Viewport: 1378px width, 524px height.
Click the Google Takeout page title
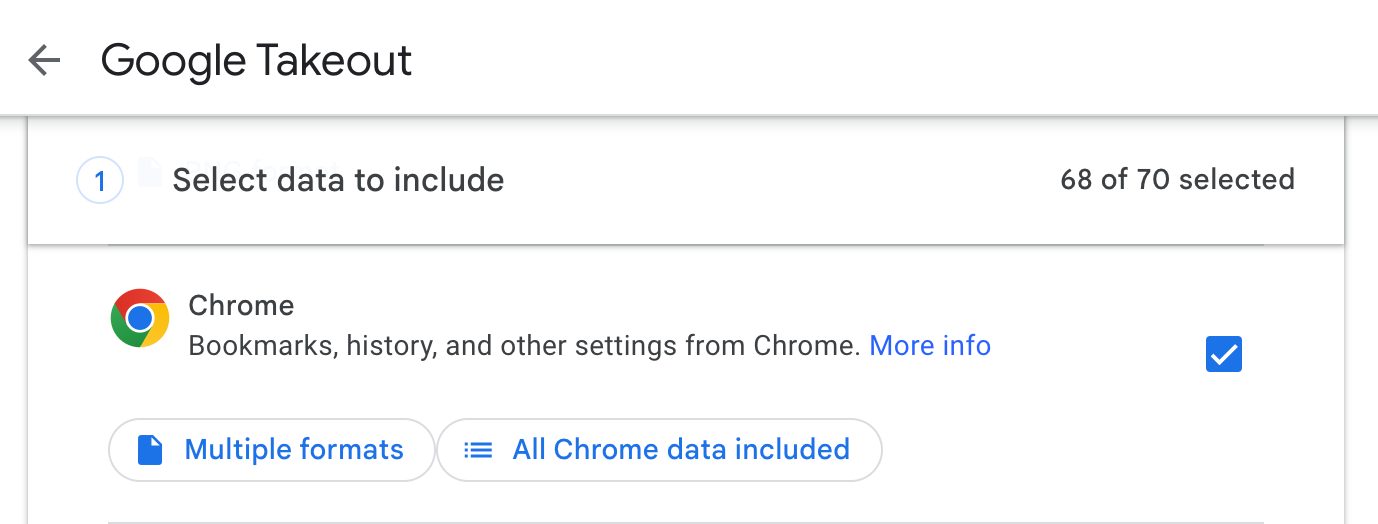click(256, 61)
